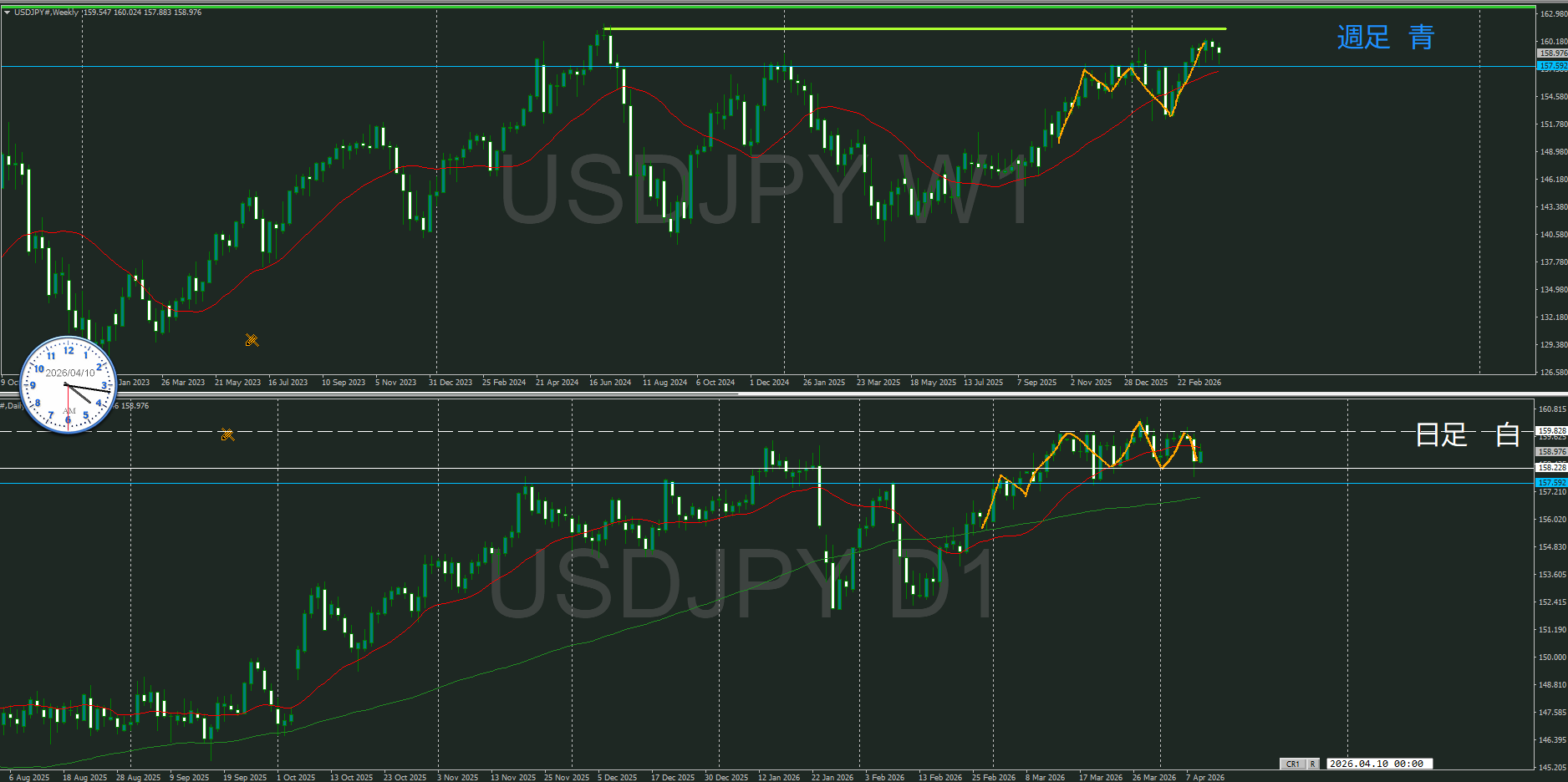Click the pencil icon on the daily dashed line

pyautogui.click(x=227, y=434)
